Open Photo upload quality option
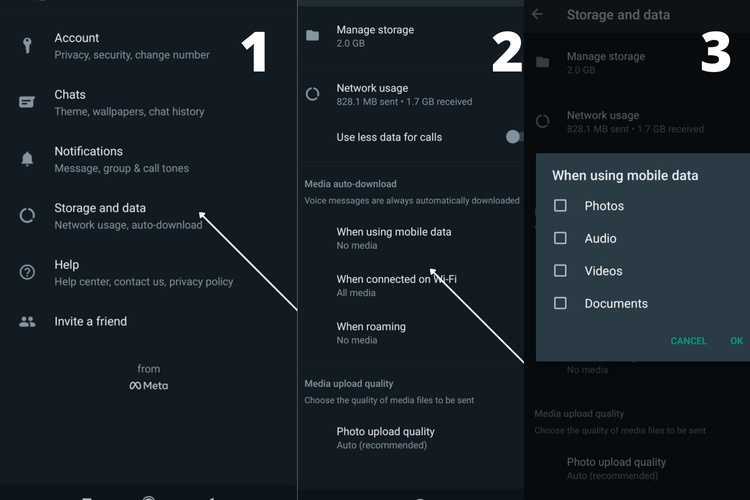Image resolution: width=750 pixels, height=500 pixels. point(411,438)
